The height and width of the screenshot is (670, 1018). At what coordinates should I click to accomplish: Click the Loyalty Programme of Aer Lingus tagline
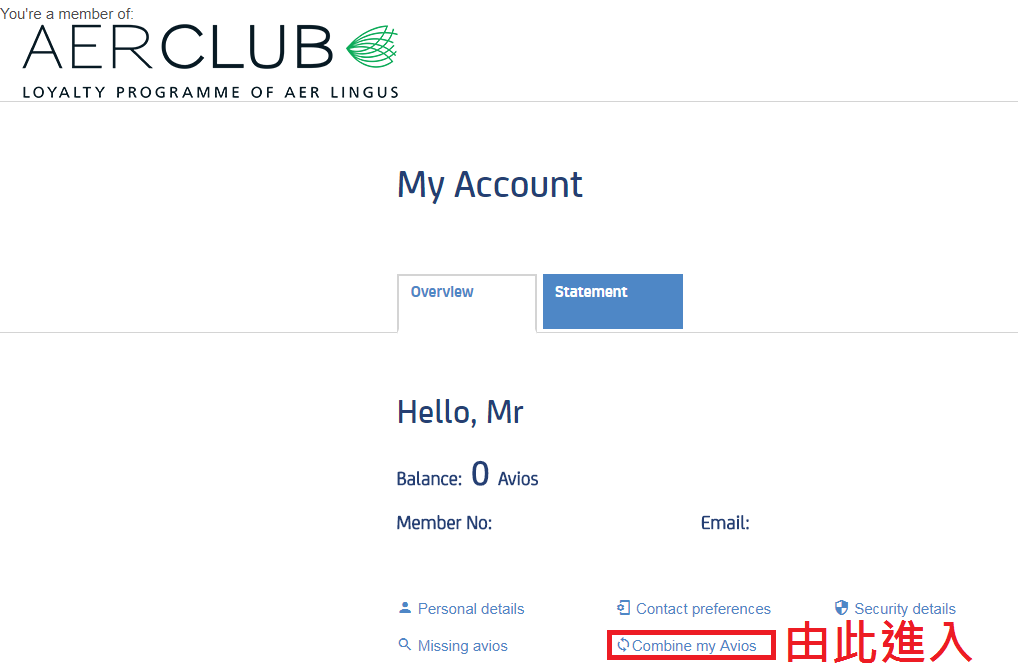210,92
